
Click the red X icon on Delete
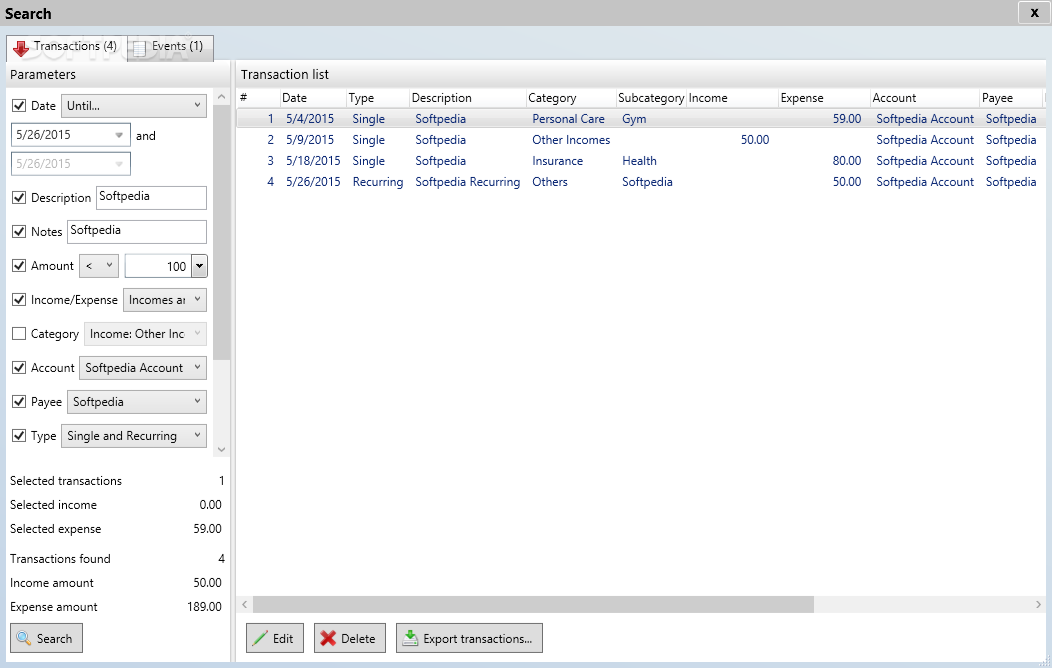tap(328, 638)
